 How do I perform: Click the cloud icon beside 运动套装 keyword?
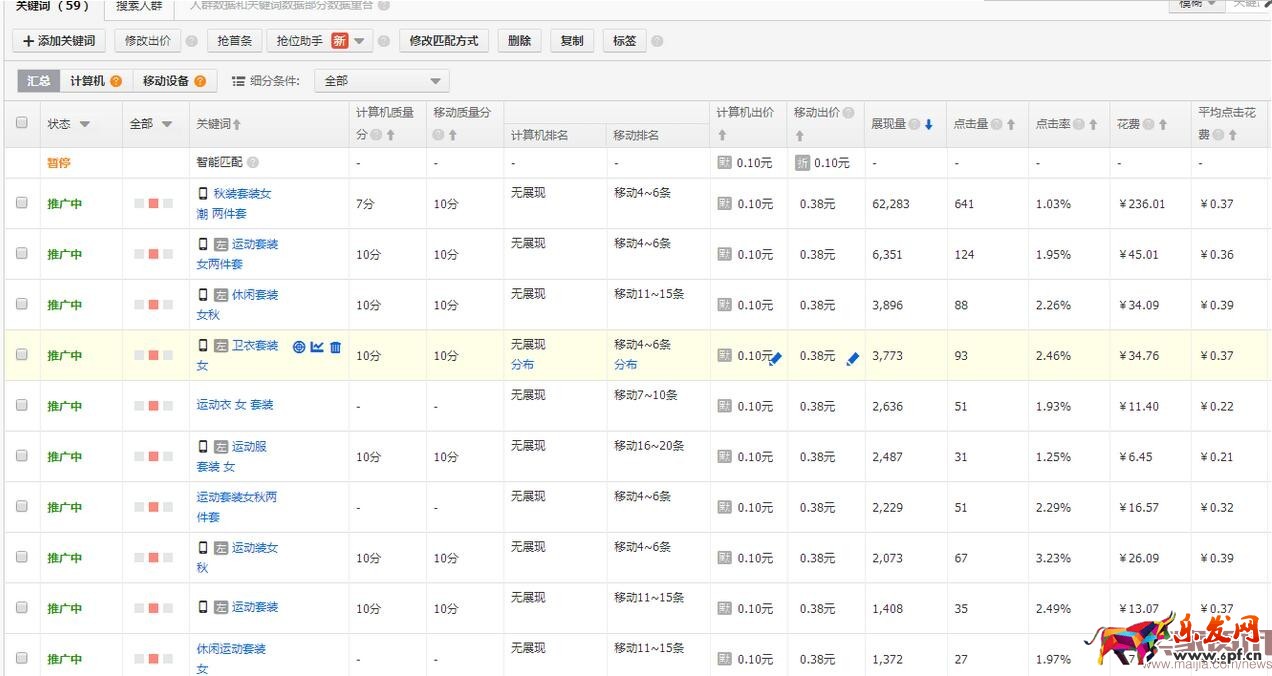coord(219,607)
